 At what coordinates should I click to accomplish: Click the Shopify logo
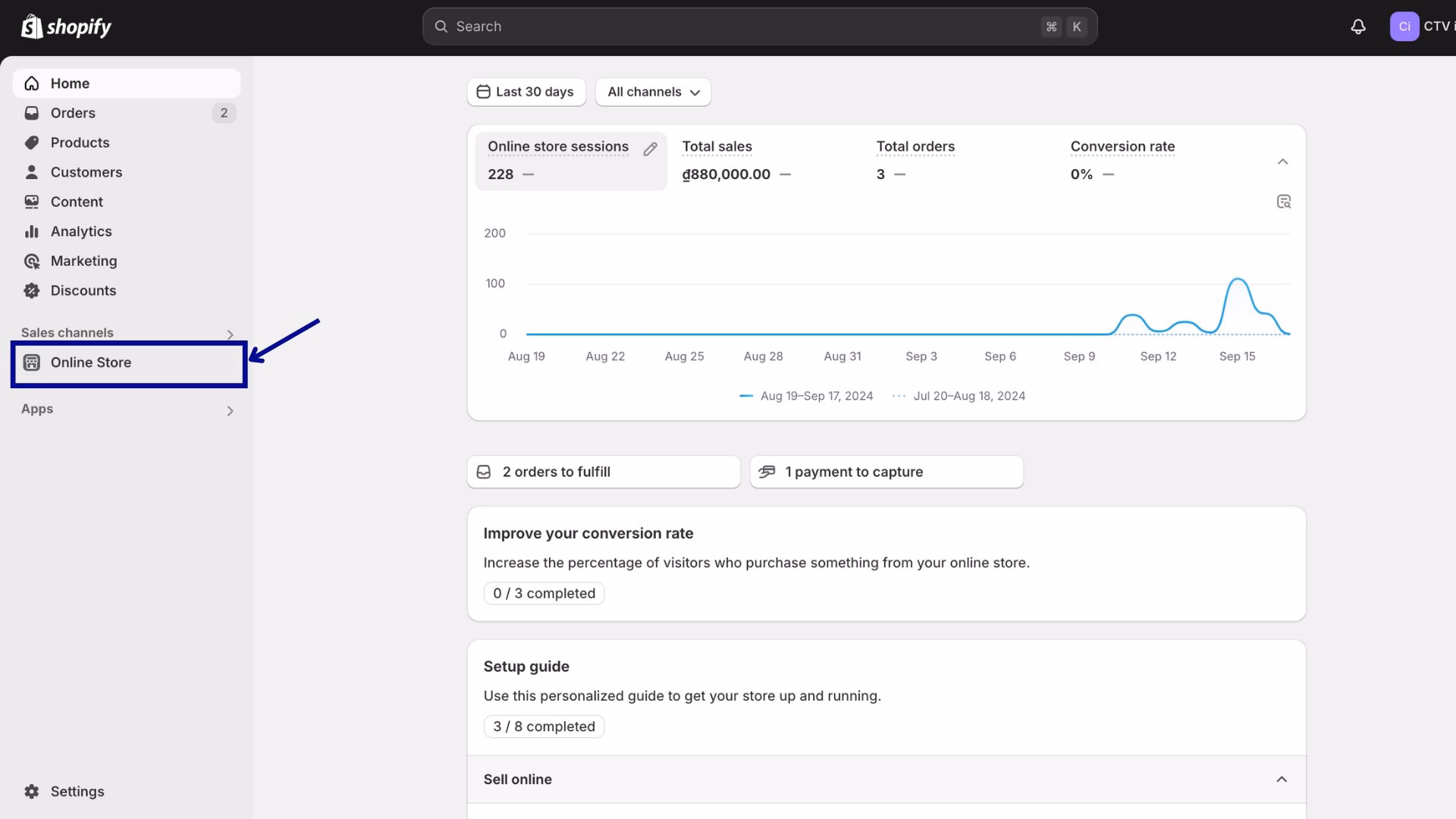tap(66, 27)
